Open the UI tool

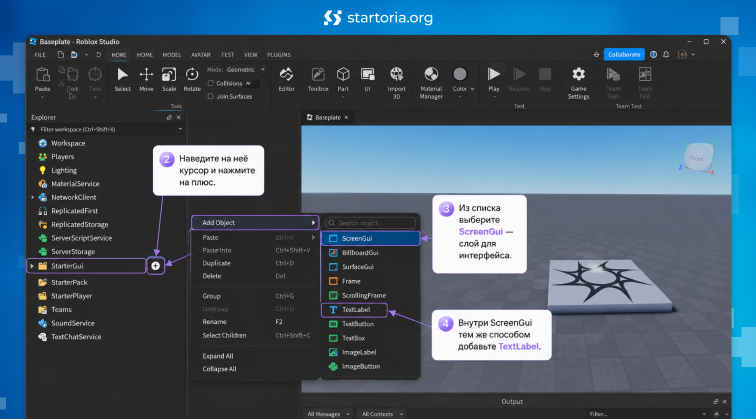(x=367, y=79)
